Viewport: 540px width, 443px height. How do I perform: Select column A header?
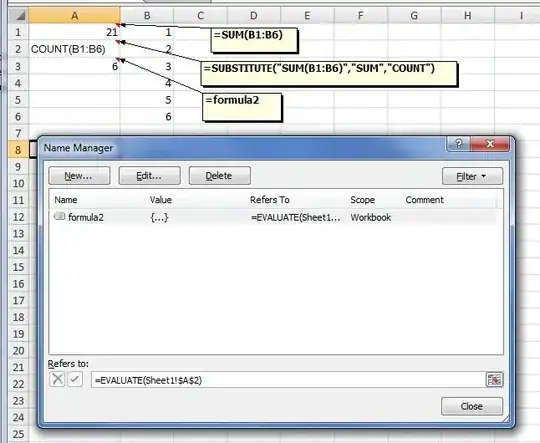click(74, 16)
